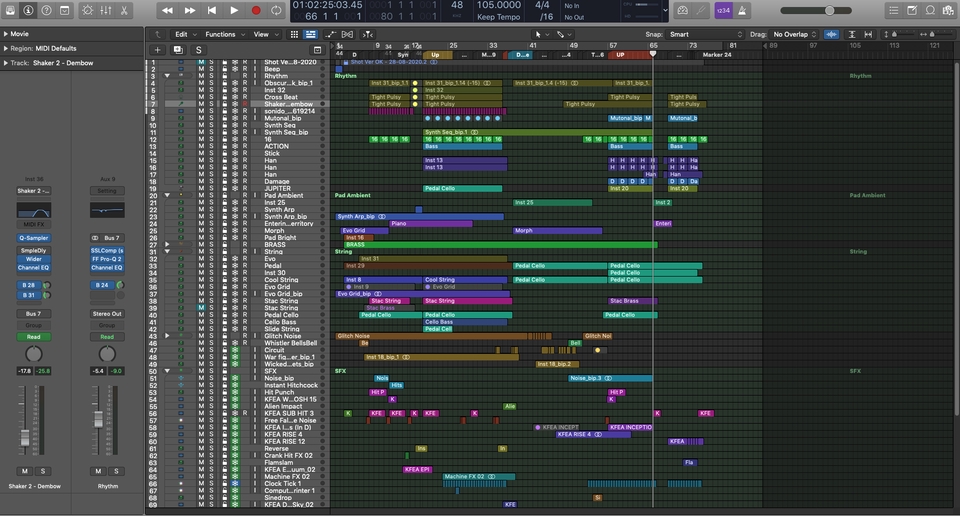The width and height of the screenshot is (960, 516).
Task: Start recording with the Record button
Action: 256,10
